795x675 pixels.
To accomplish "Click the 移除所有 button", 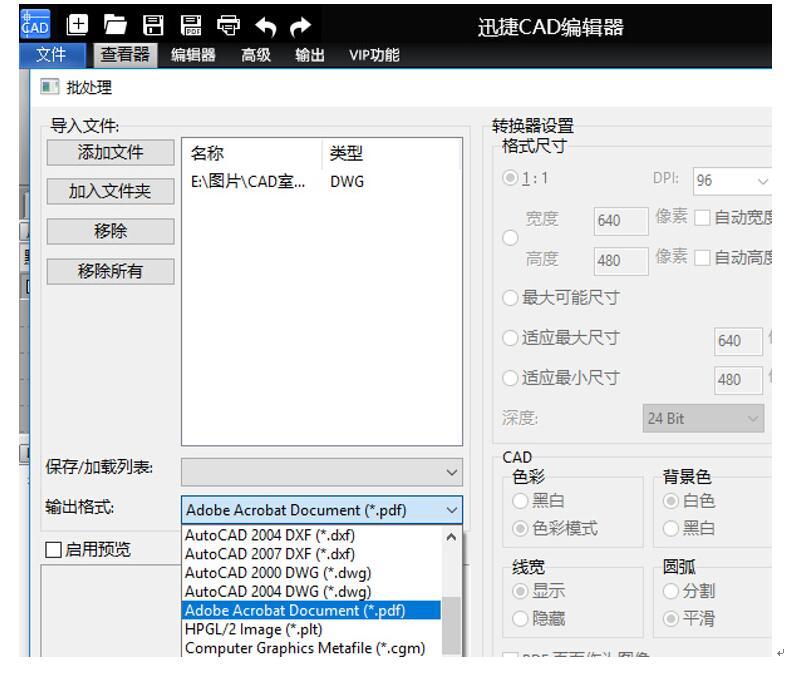I will coord(111,271).
